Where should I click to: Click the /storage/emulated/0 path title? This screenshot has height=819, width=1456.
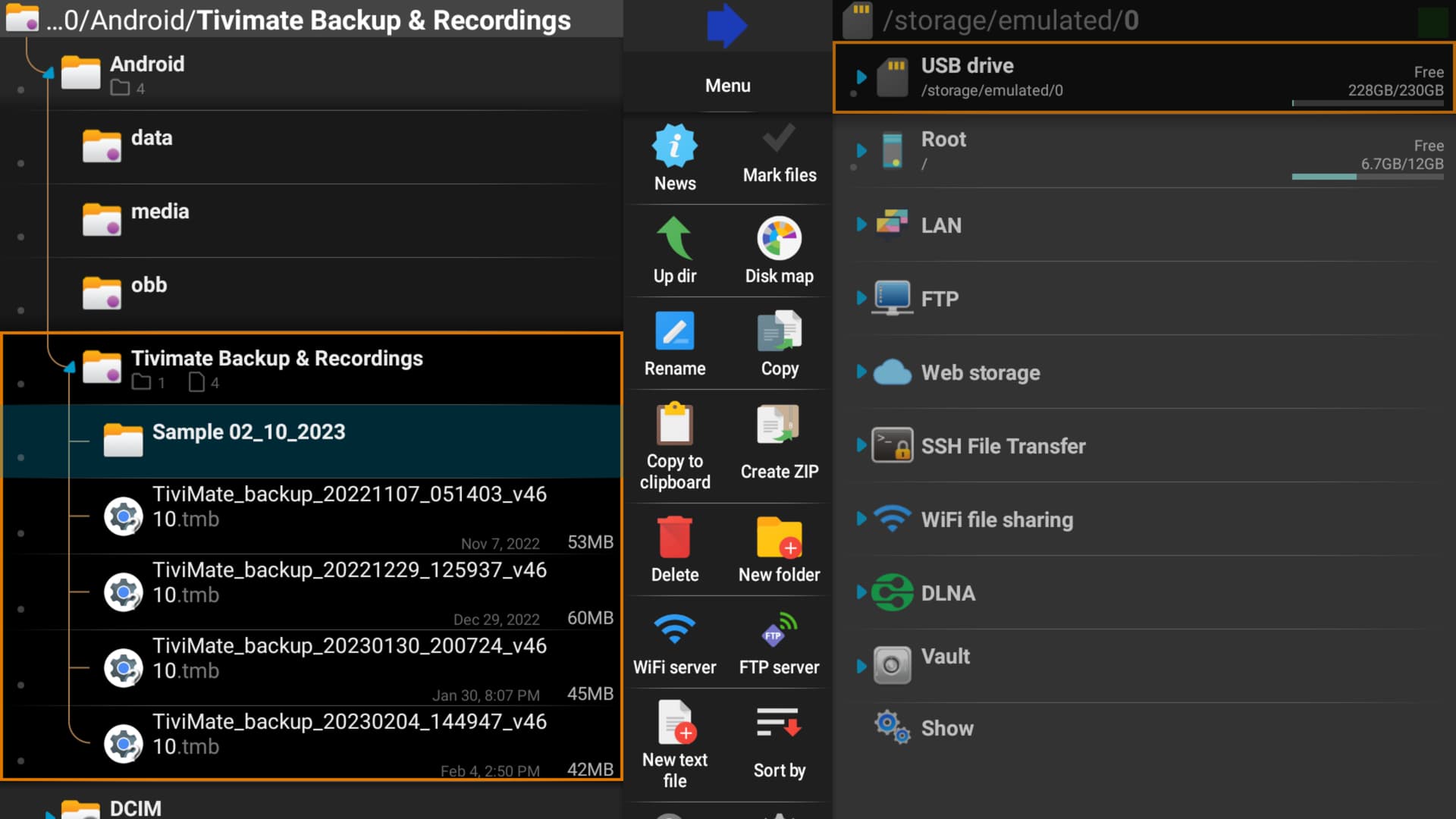pyautogui.click(x=1010, y=20)
